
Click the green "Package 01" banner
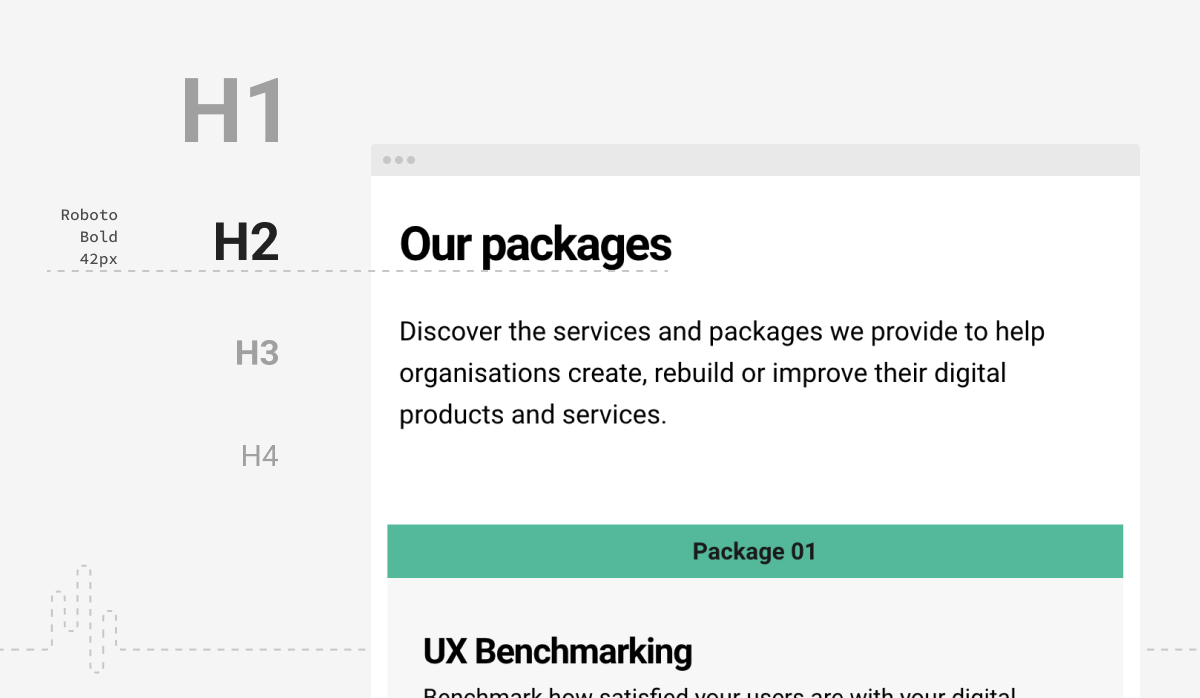coord(754,551)
